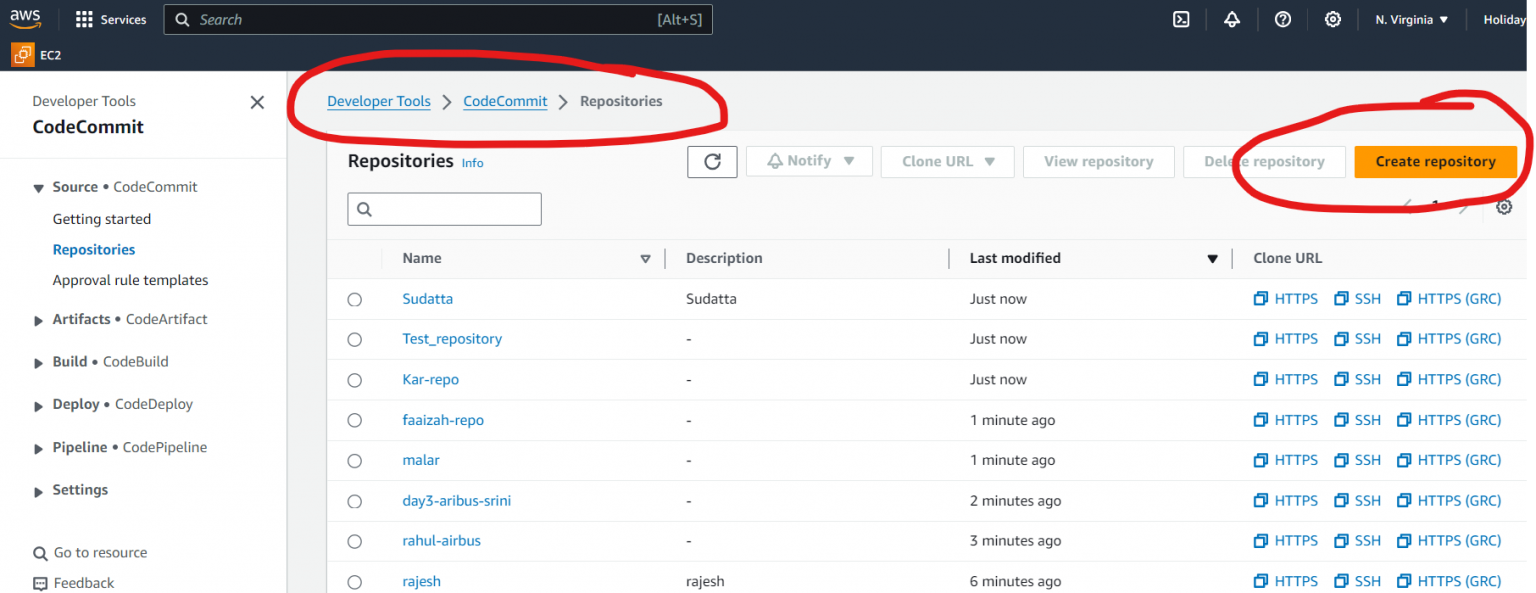
Task: Select the rajesh radio button
Action: coord(354,582)
